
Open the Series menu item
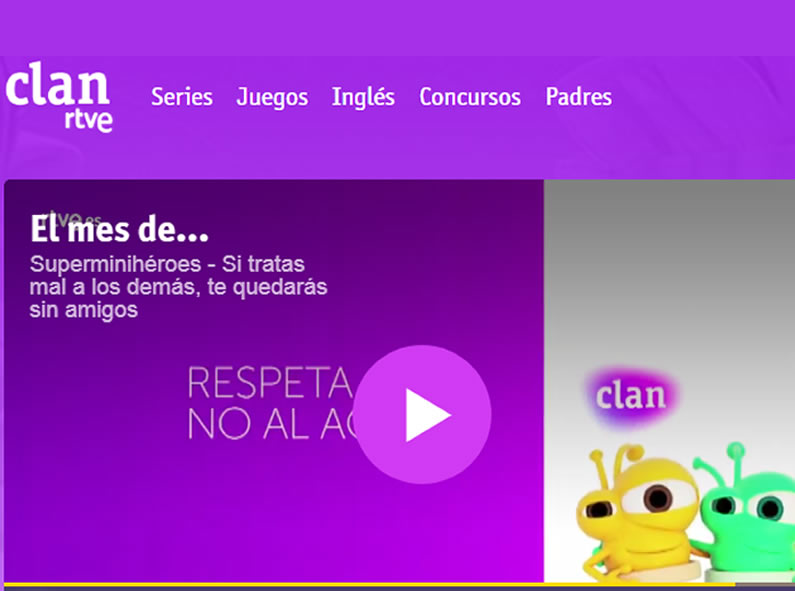182,97
